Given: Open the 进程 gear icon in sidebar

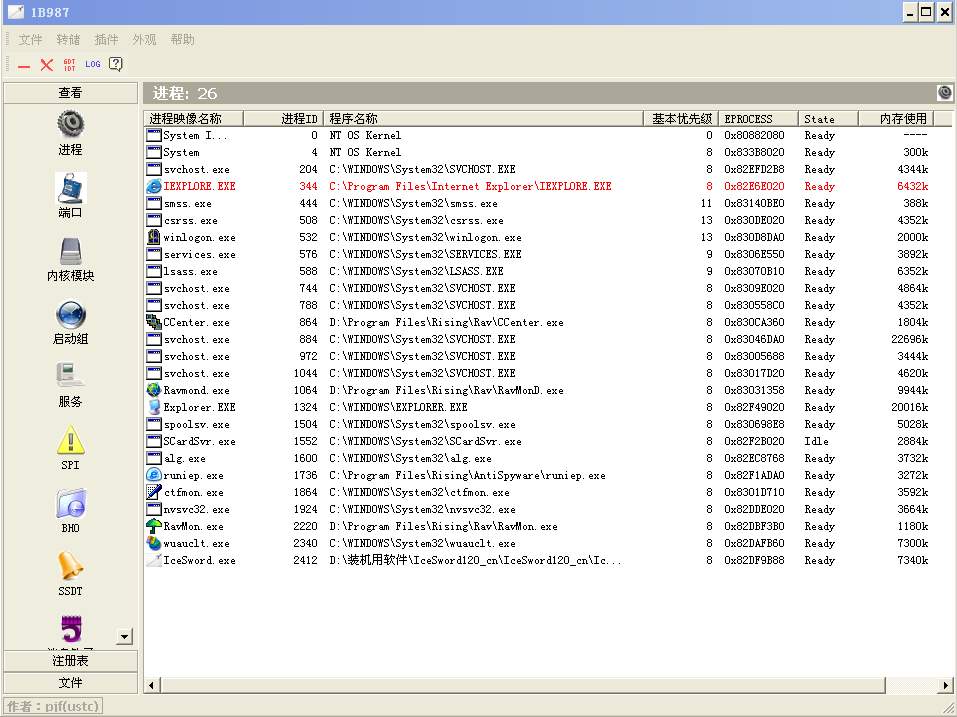Looking at the screenshot, I should coord(70,124).
